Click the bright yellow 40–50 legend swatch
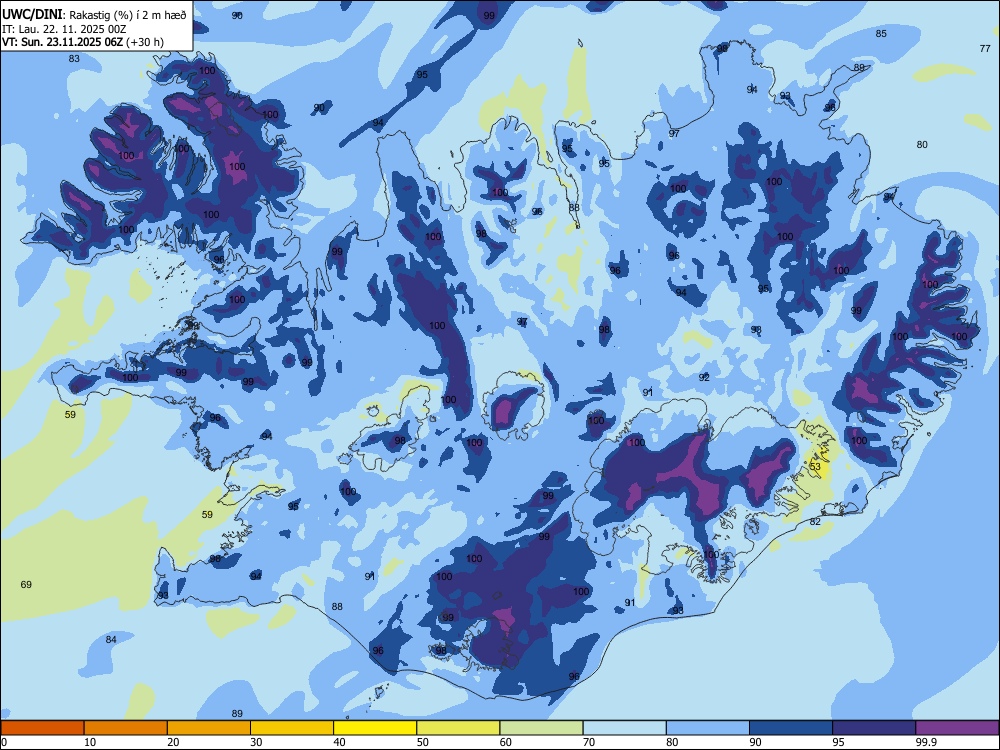Viewport: 1000px width, 750px height. 375,728
